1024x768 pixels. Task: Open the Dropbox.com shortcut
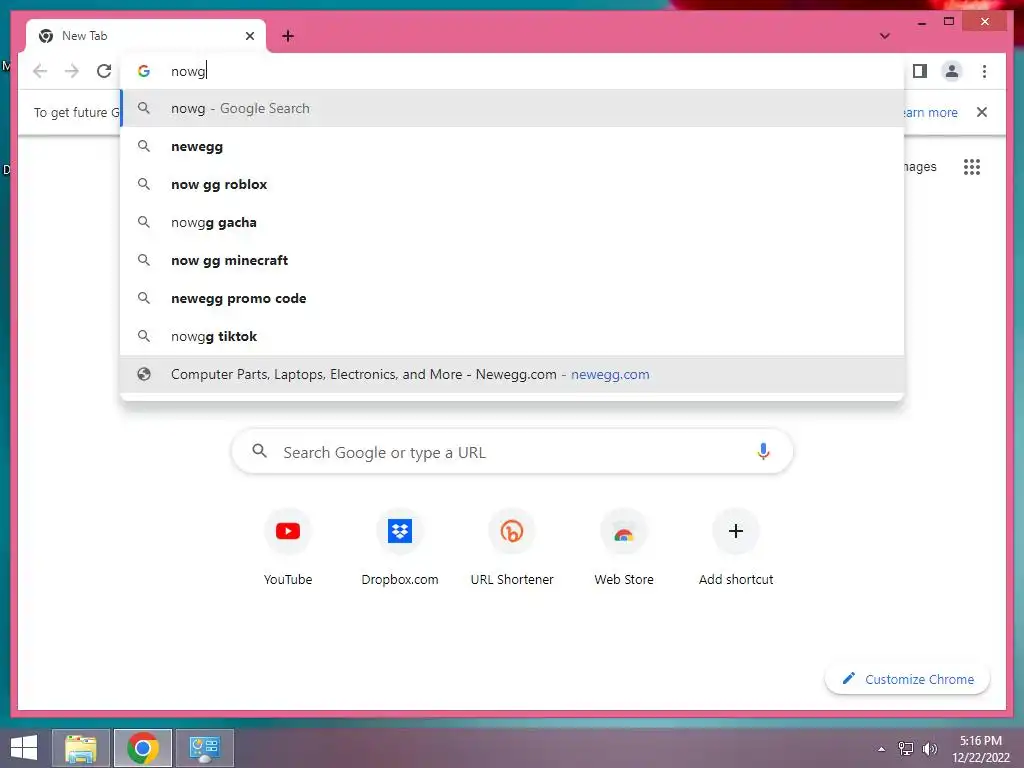tap(400, 549)
